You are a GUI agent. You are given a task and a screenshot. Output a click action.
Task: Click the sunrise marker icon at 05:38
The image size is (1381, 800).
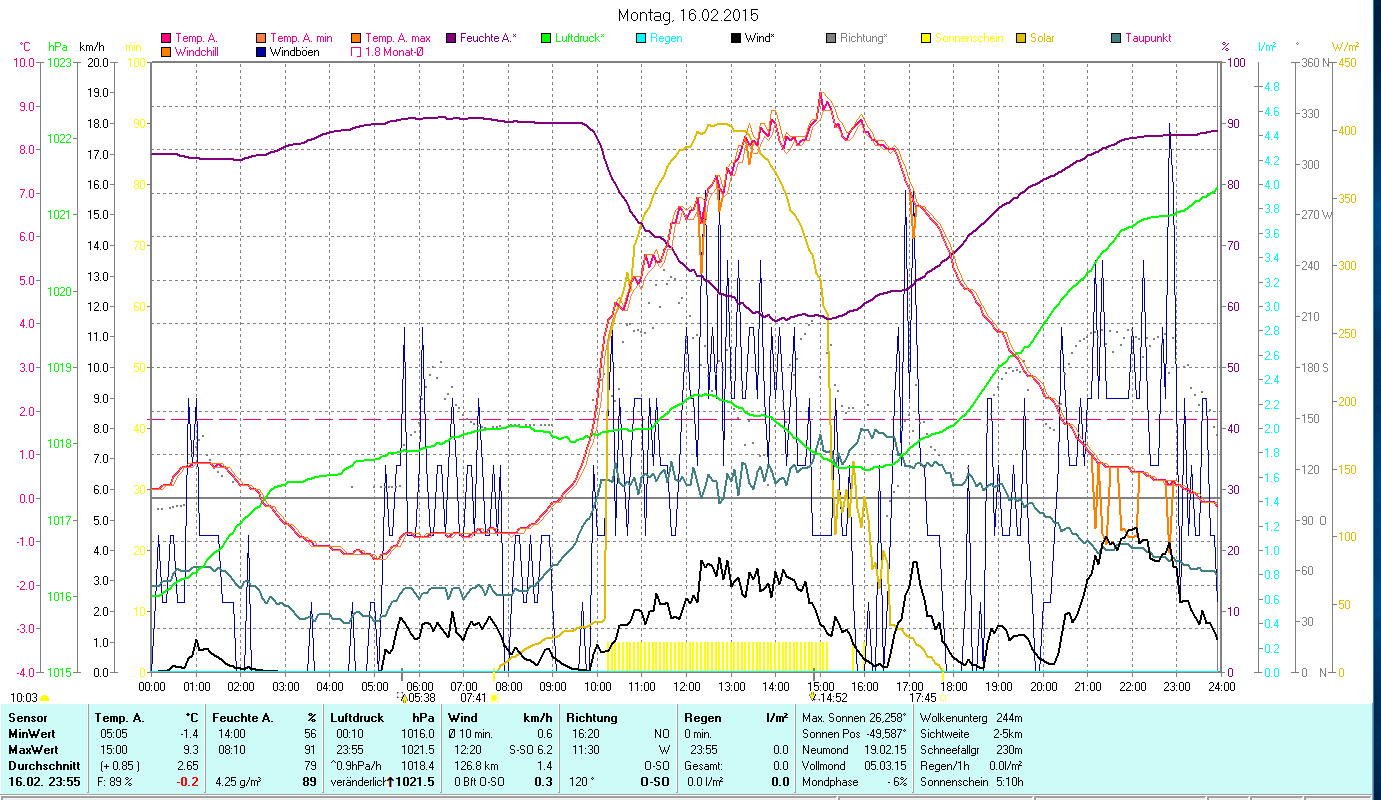tap(403, 698)
